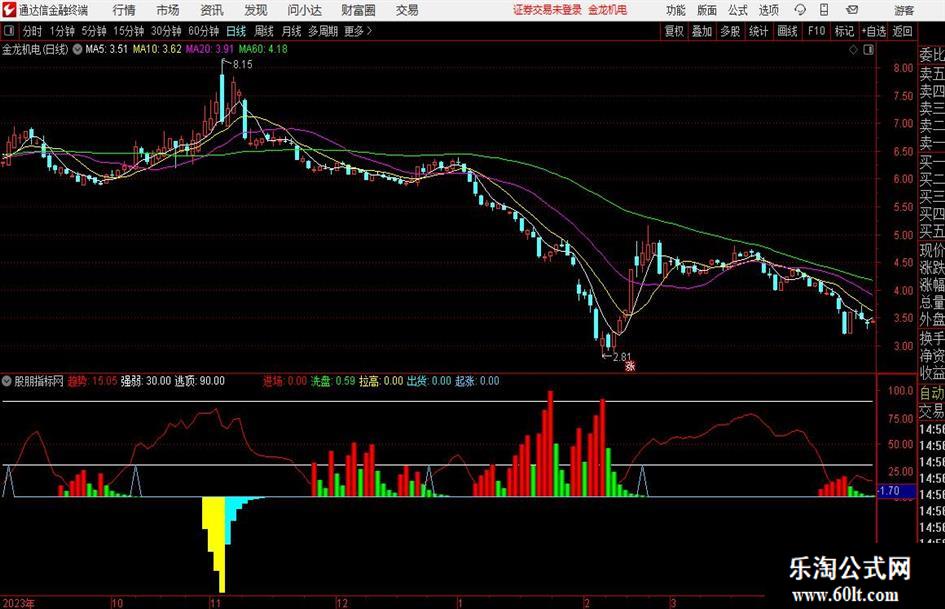Toggle the right-side panel icon on chart

[868, 50]
